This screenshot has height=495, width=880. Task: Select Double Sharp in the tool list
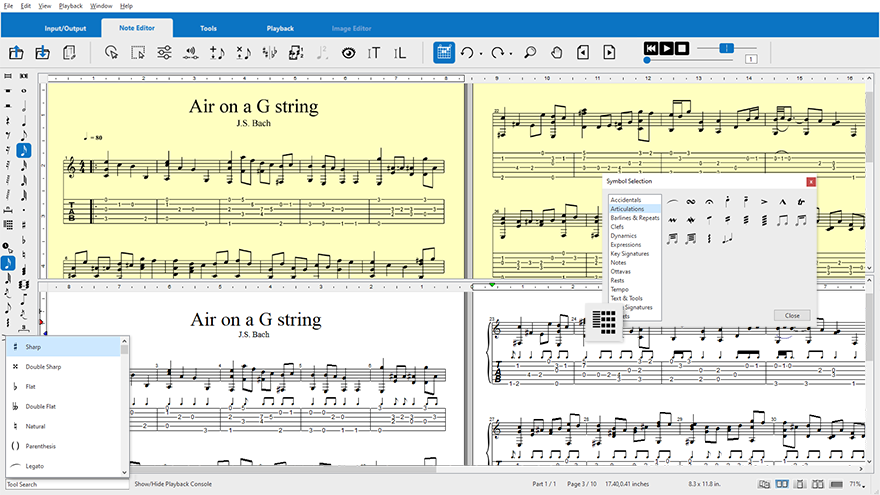point(63,366)
